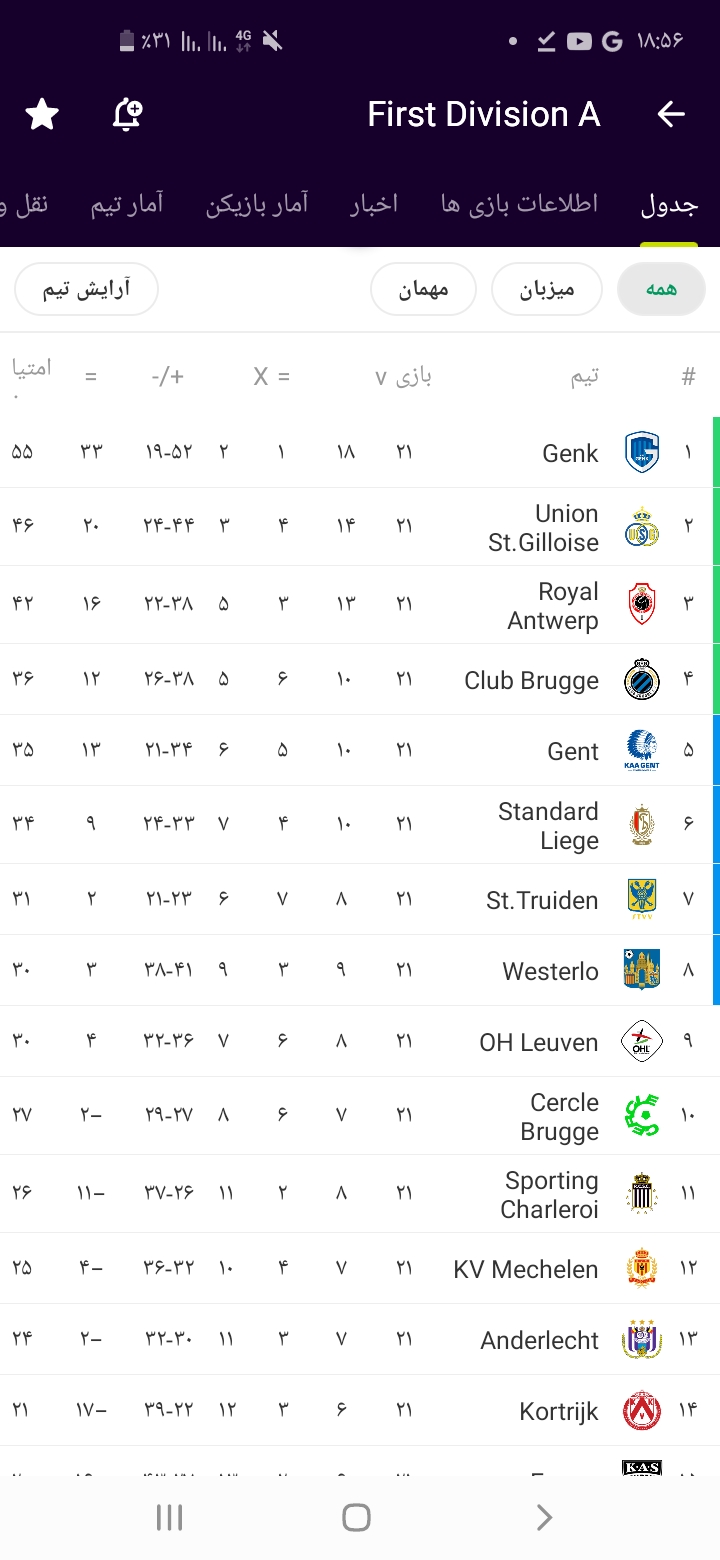720x1560 pixels.
Task: Open the اخبار (news) tab
Action: [374, 205]
